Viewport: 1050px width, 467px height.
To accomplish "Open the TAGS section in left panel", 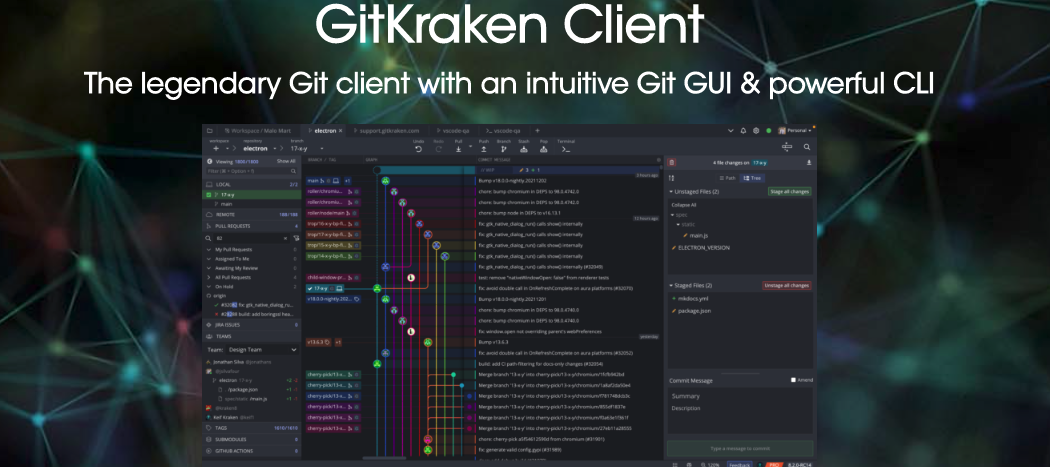I will pyautogui.click(x=252, y=427).
